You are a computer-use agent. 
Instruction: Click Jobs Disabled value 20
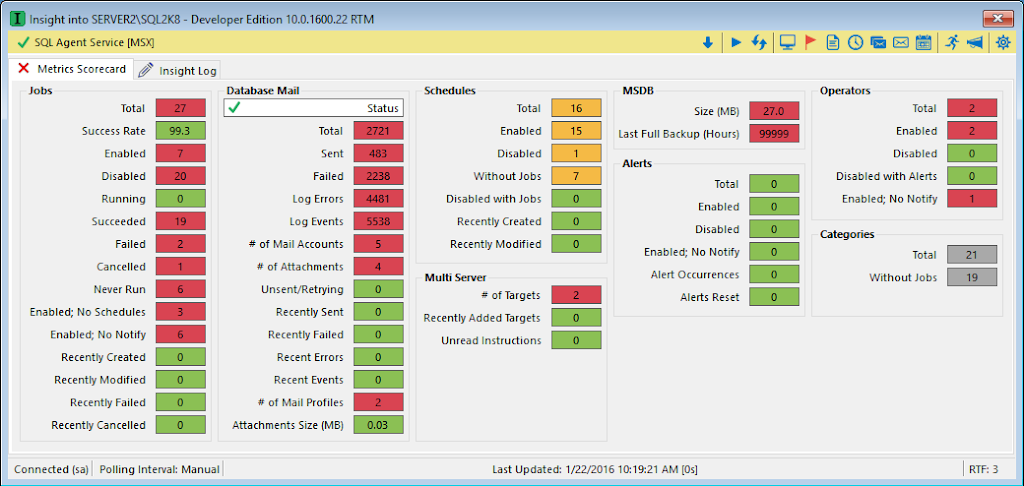181,176
